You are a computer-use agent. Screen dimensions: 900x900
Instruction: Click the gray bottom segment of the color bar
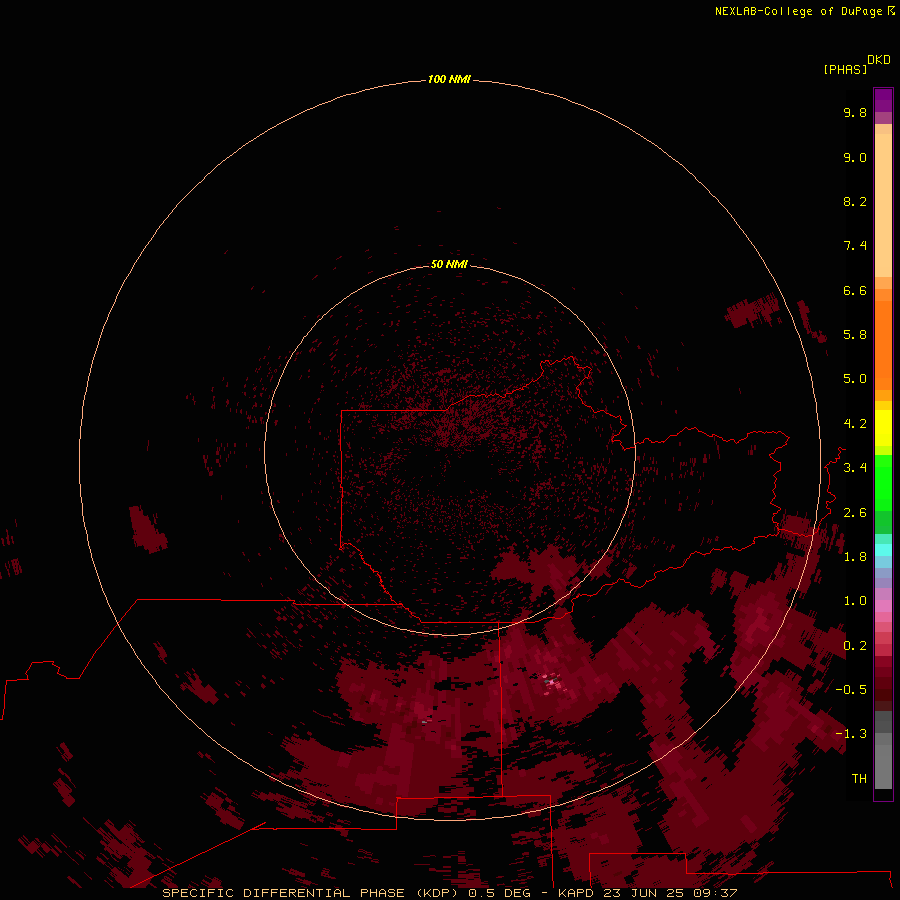pyautogui.click(x=883, y=761)
